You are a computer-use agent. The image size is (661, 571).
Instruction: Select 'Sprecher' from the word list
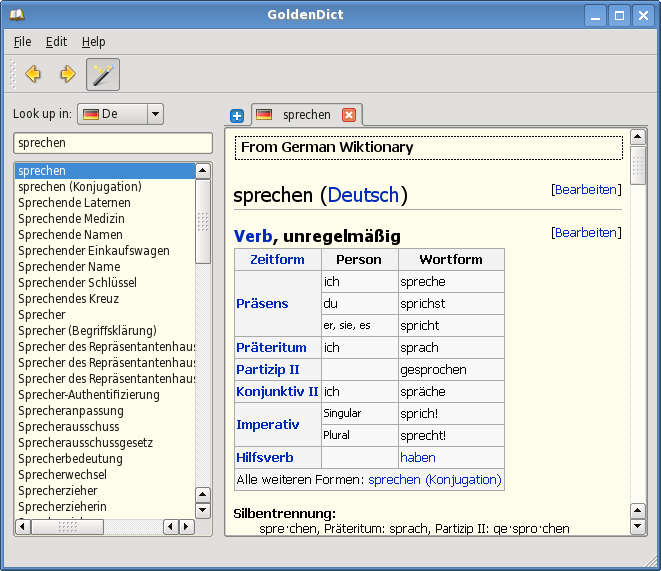[x=41, y=315]
